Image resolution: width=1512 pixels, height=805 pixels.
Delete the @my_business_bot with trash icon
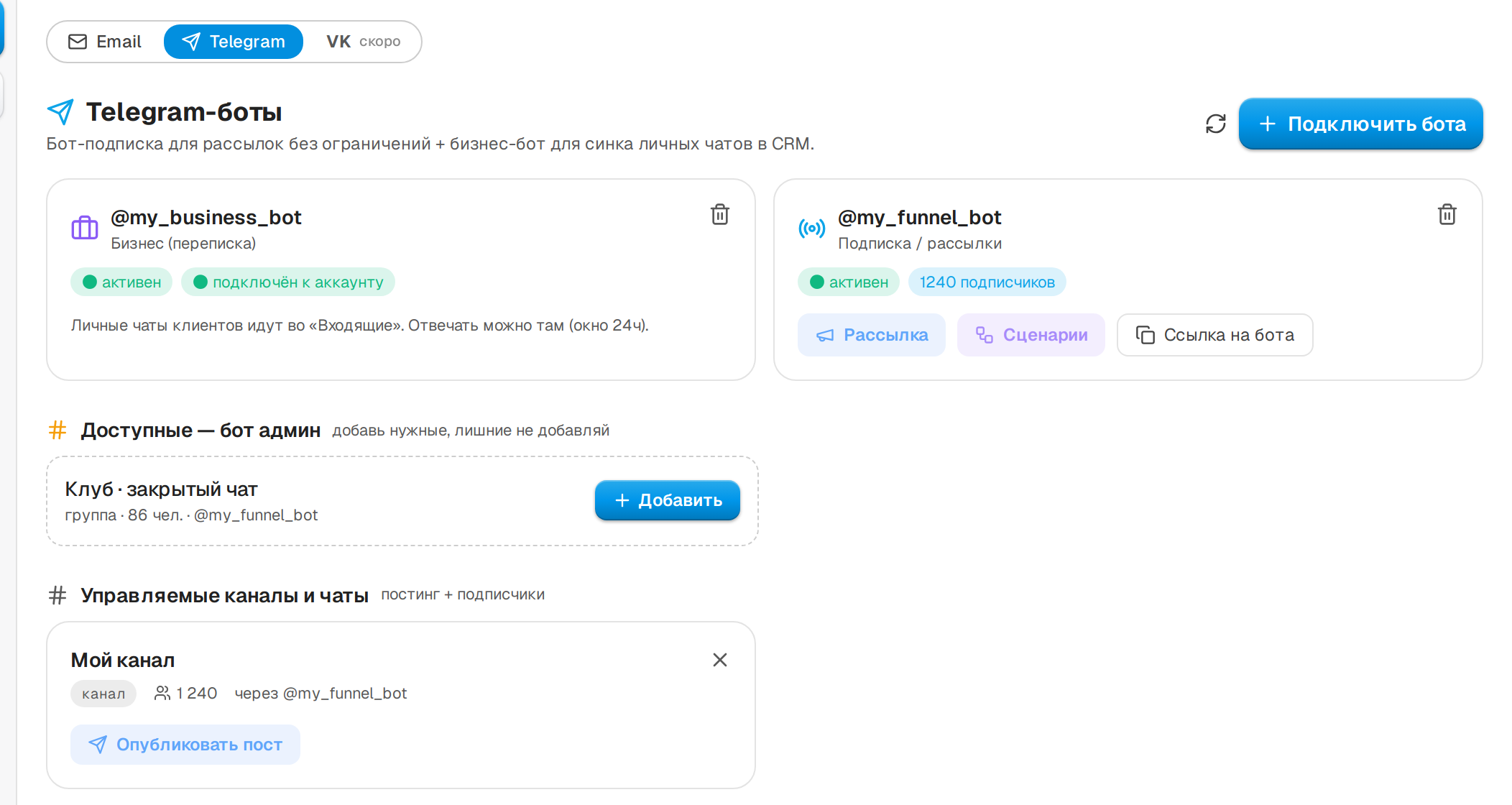click(x=720, y=214)
